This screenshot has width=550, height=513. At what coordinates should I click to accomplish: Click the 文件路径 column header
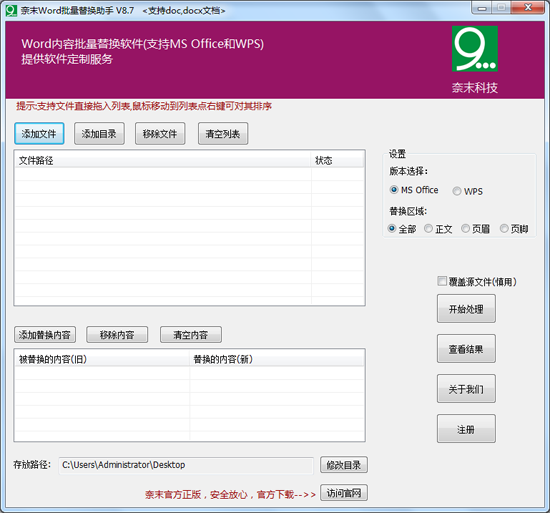[x=163, y=160]
